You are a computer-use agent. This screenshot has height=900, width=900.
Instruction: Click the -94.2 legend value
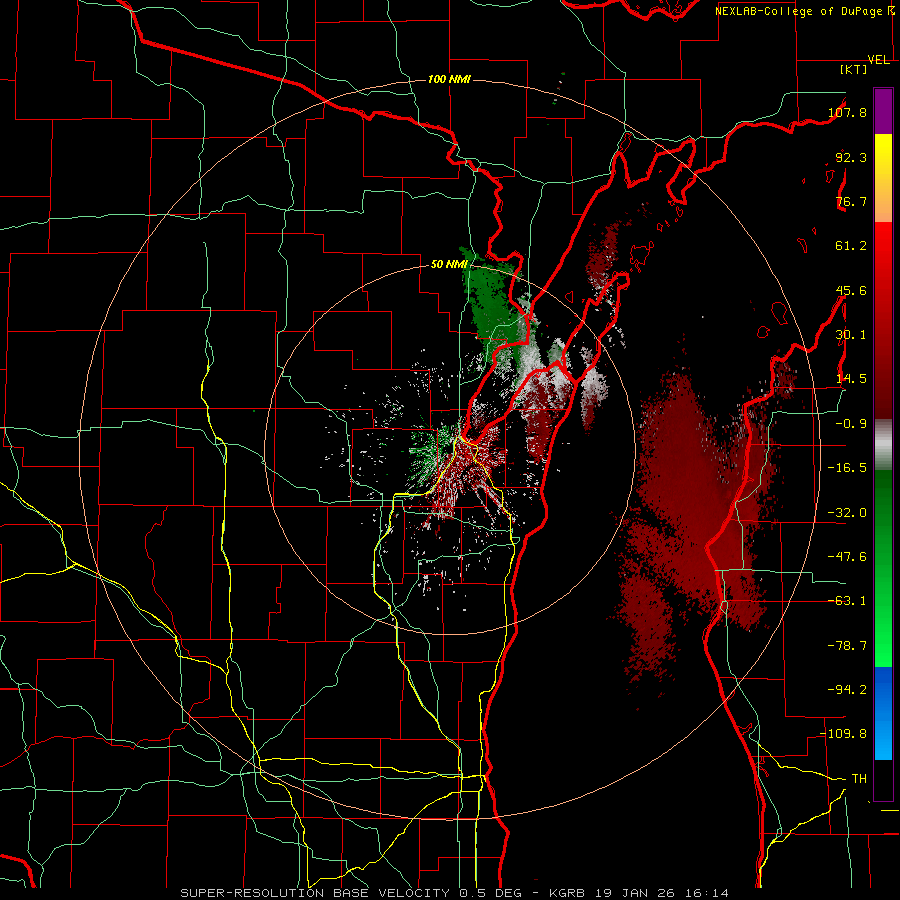tap(847, 689)
